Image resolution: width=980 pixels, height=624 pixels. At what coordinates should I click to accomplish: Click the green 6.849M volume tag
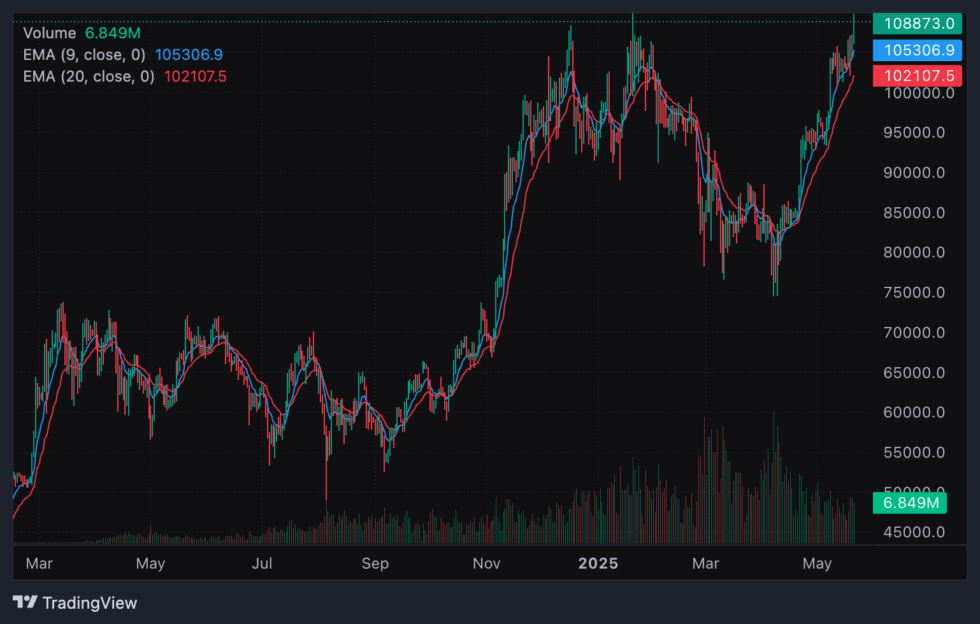(910, 503)
